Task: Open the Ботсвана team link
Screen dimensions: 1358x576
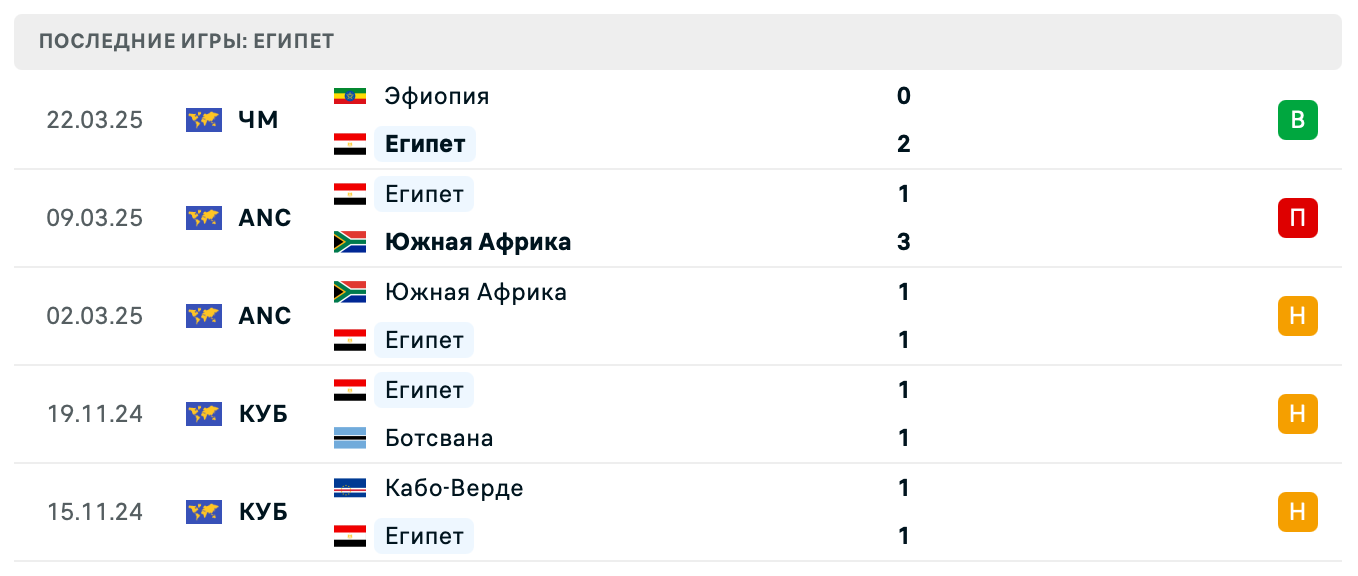Action: tap(439, 438)
